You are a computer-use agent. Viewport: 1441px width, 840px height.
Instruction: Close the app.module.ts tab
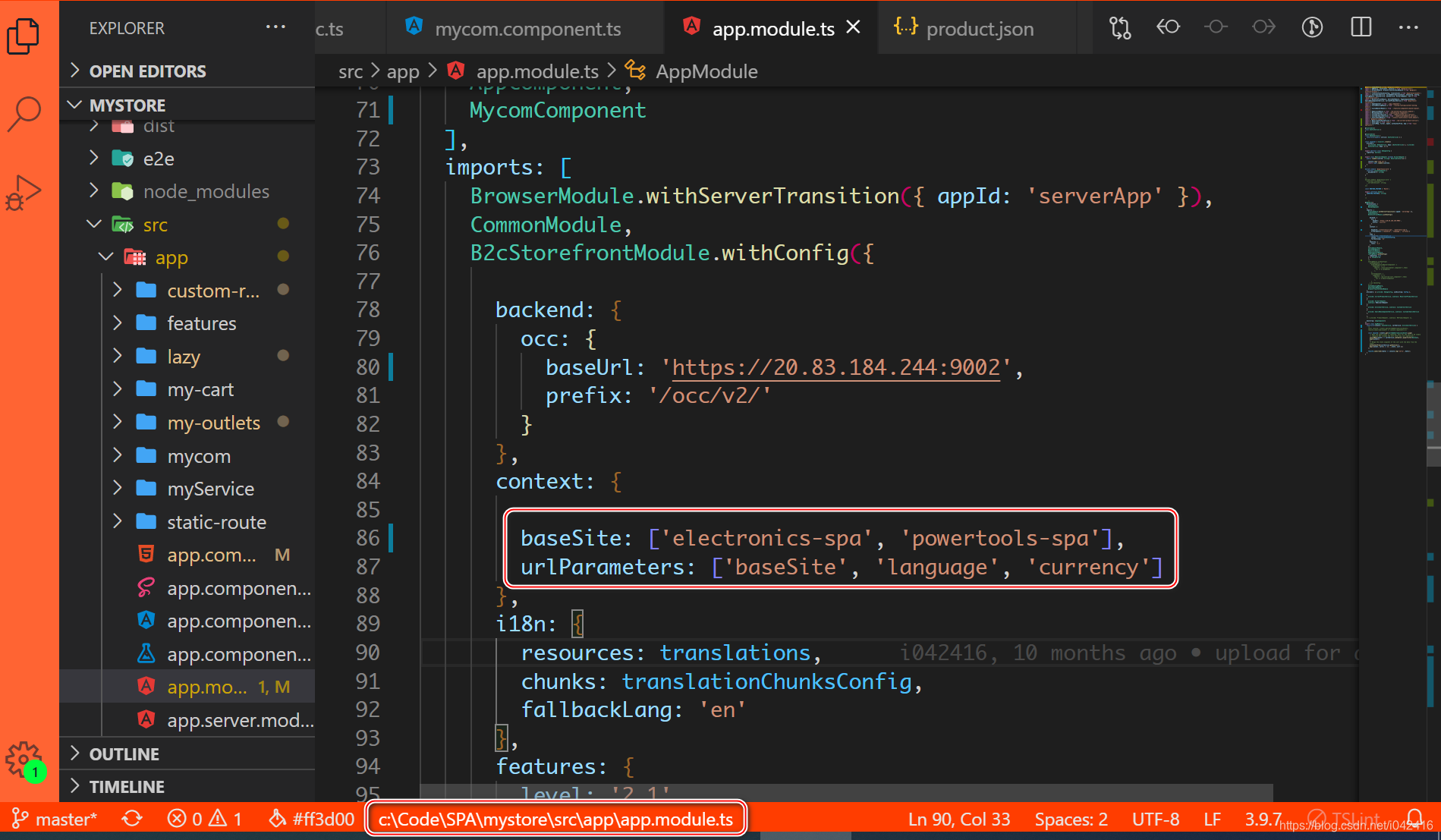pos(854,27)
